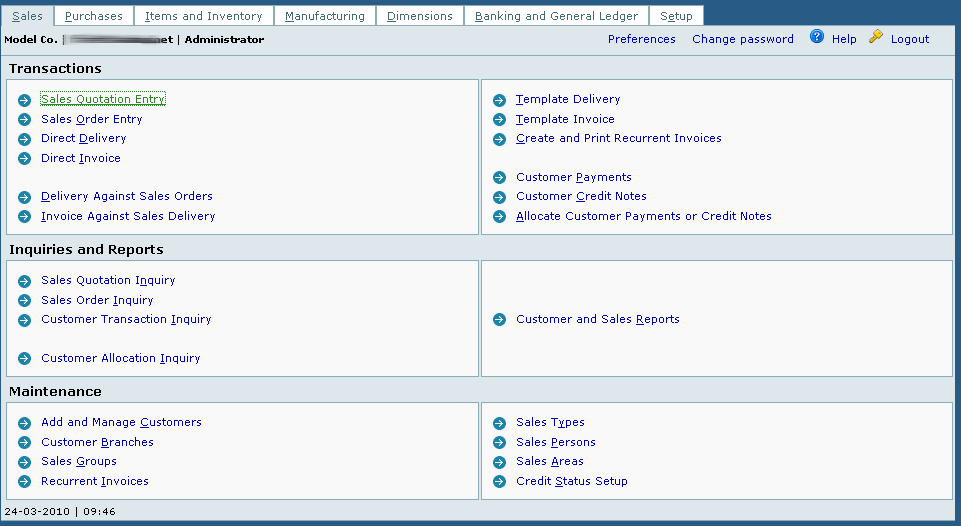Screen dimensions: 961x526
Task: Open Banking and General Ledger tab
Action: tap(556, 16)
